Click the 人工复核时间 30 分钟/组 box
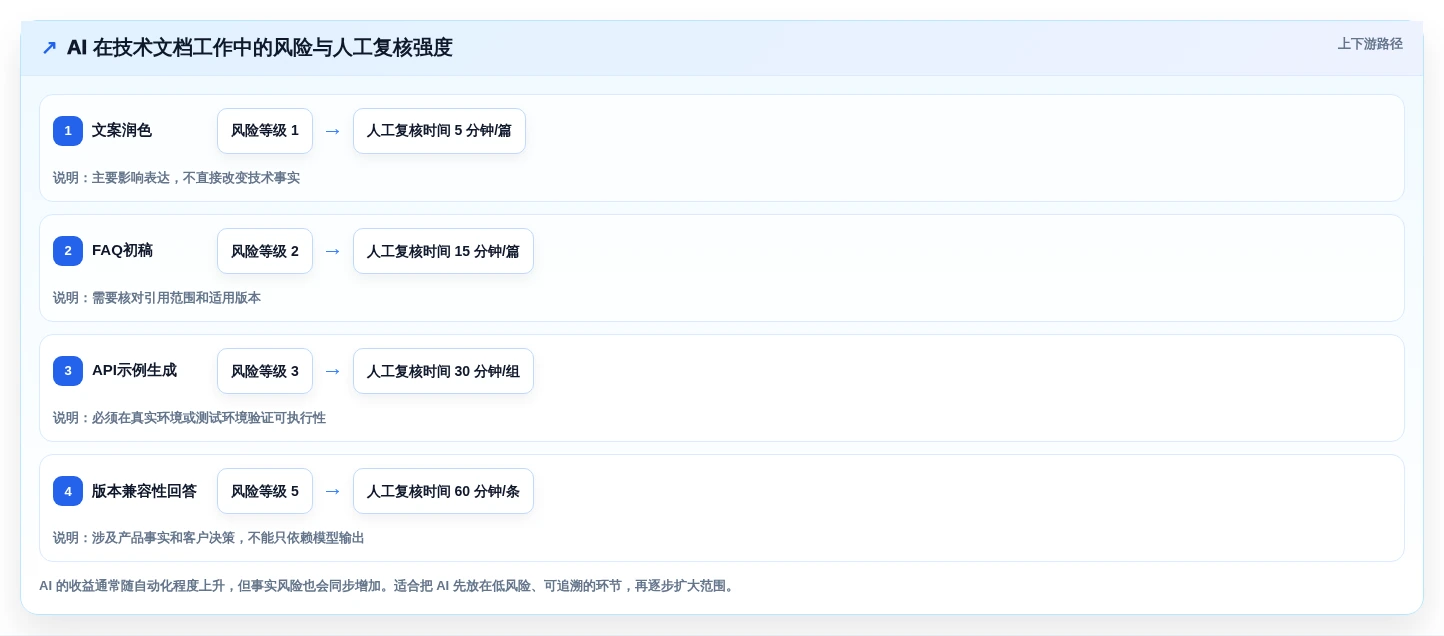 click(x=443, y=371)
